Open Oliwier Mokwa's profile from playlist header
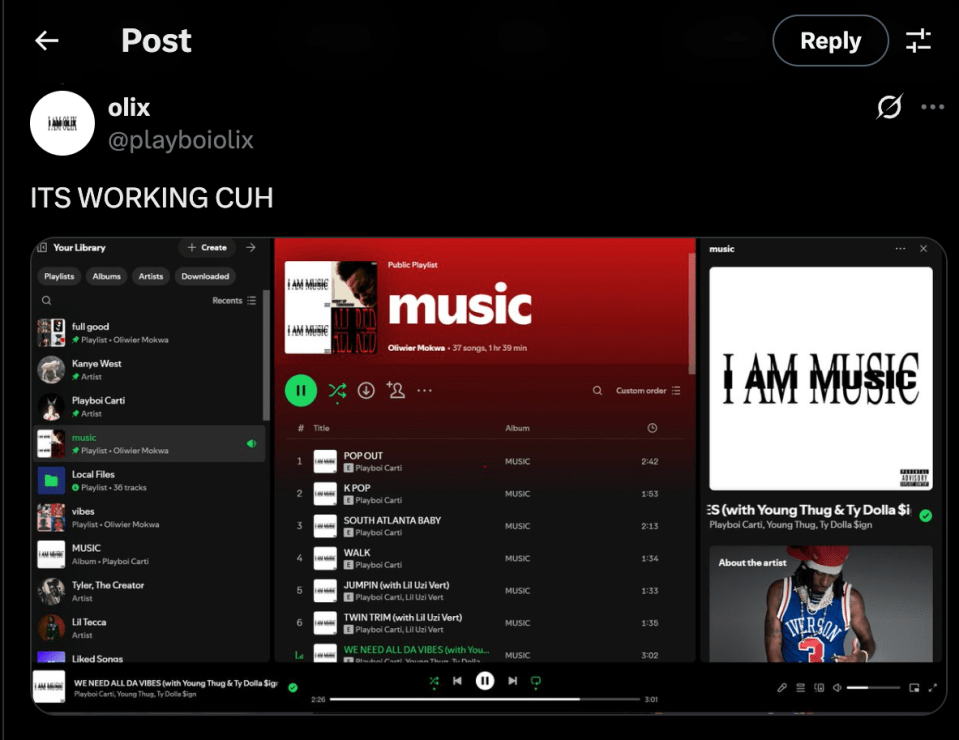 point(416,348)
